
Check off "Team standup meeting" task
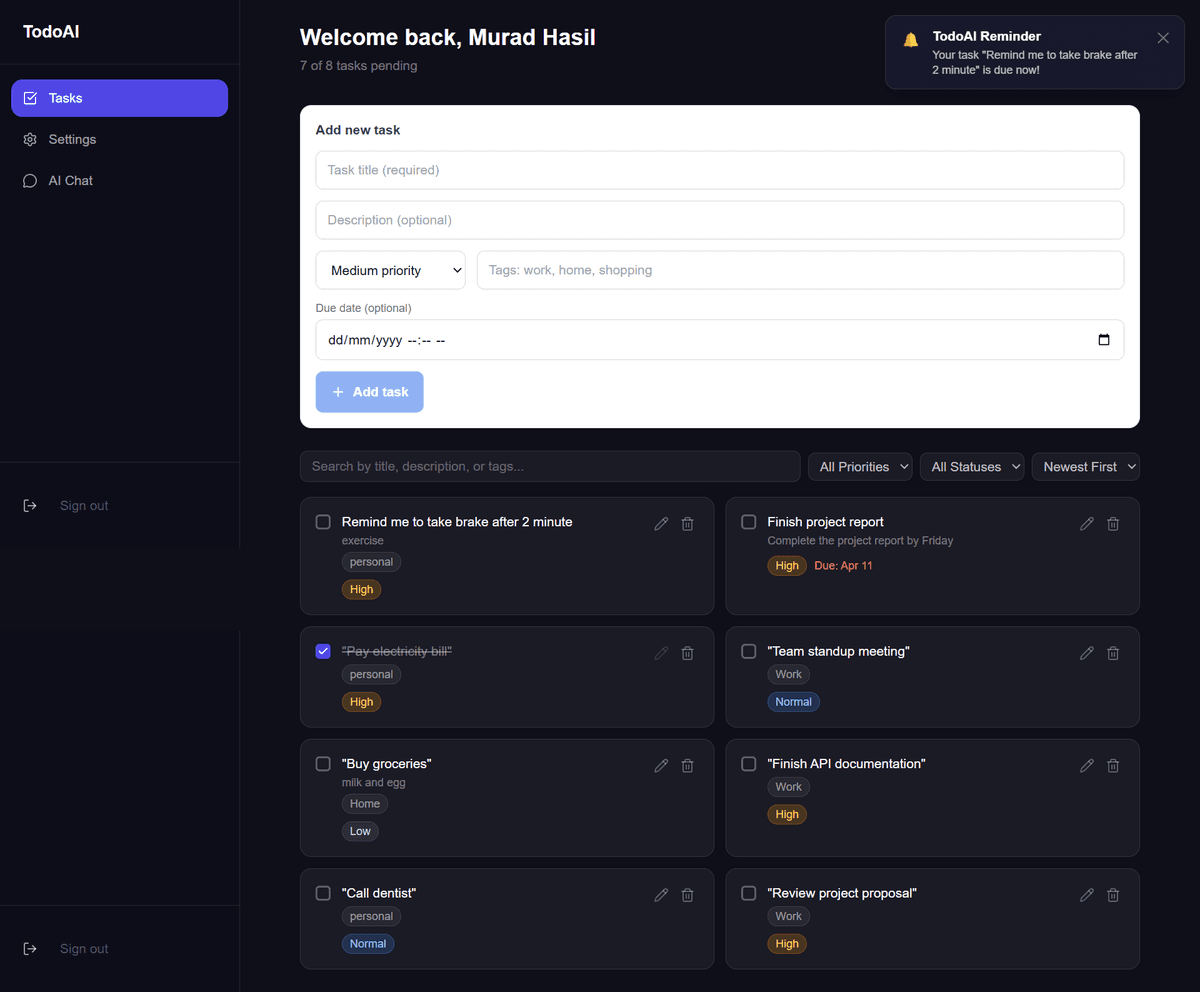(749, 651)
